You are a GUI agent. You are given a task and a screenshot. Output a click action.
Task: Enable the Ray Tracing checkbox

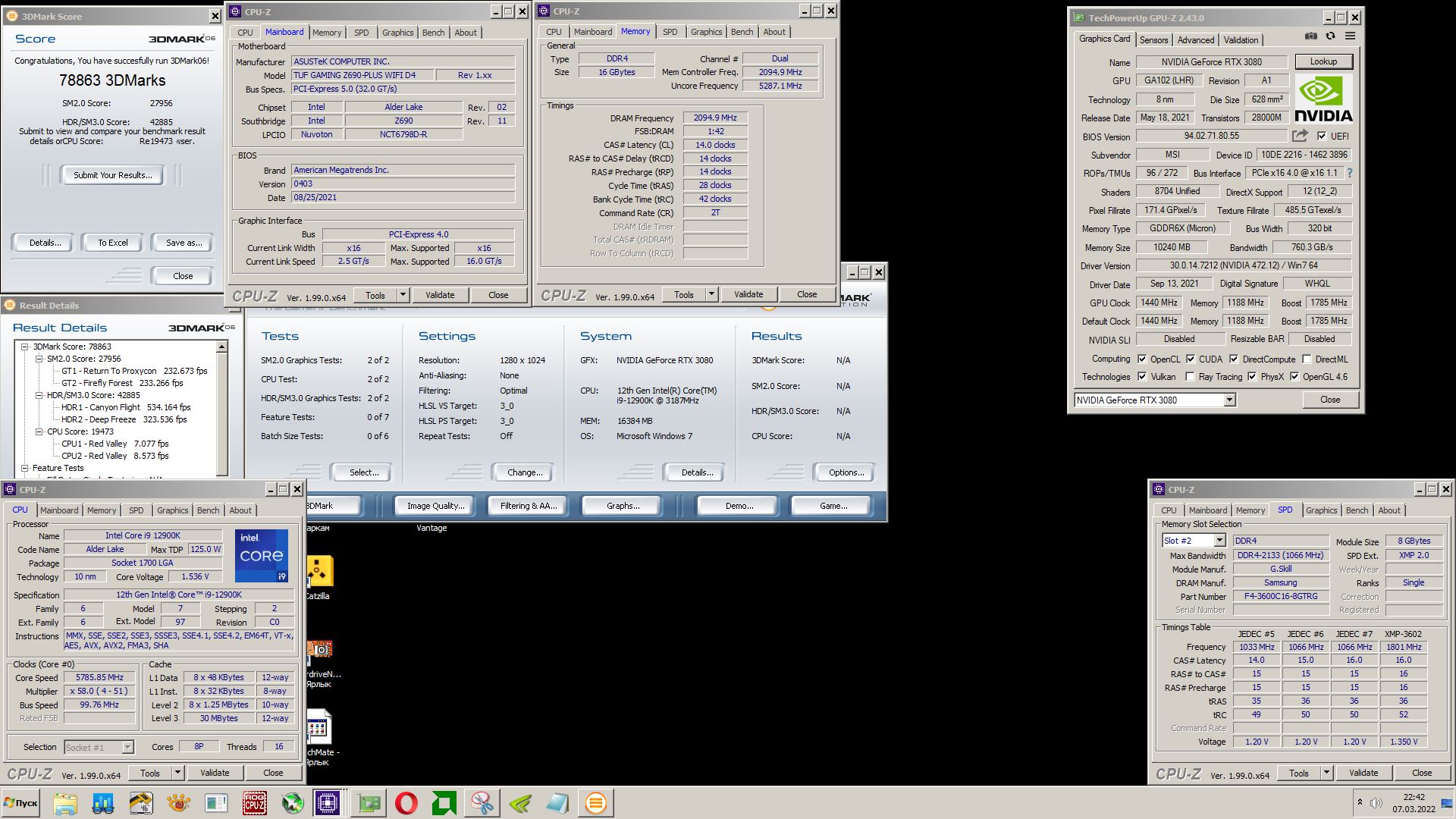click(1190, 377)
